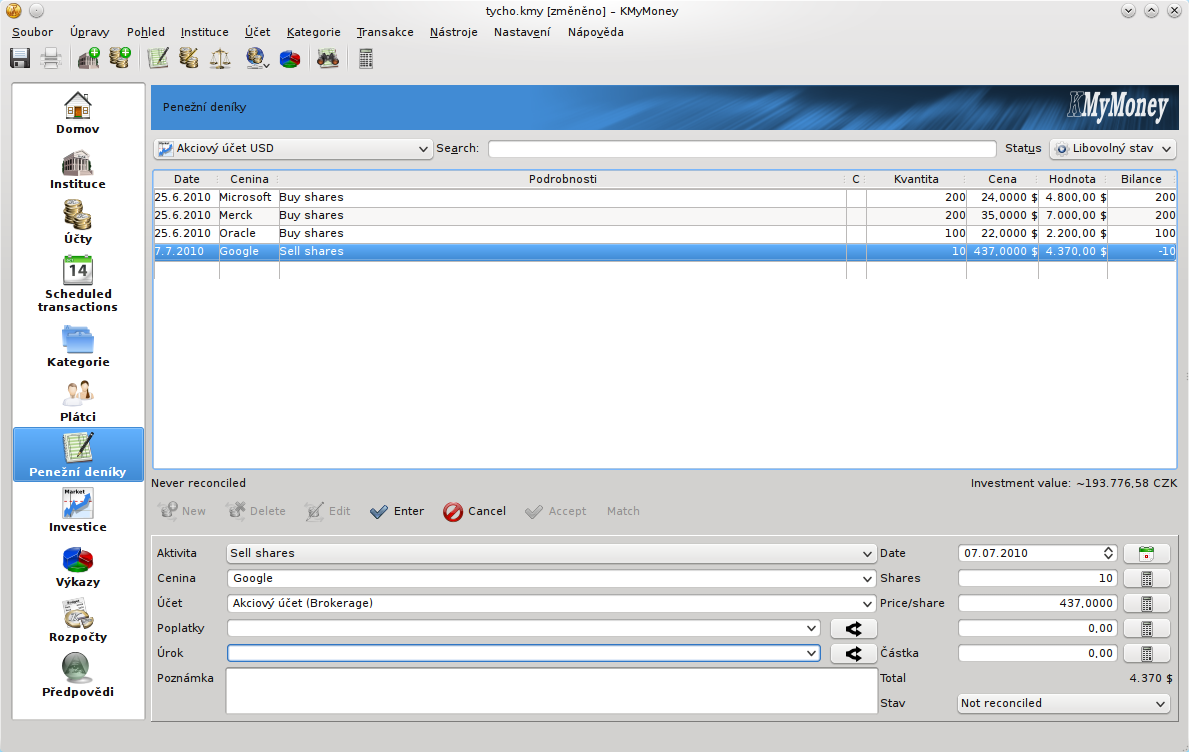Screen dimensions: 1189x752
Task: Expand the Akciový účet USD account dropdown
Action: tap(293, 149)
